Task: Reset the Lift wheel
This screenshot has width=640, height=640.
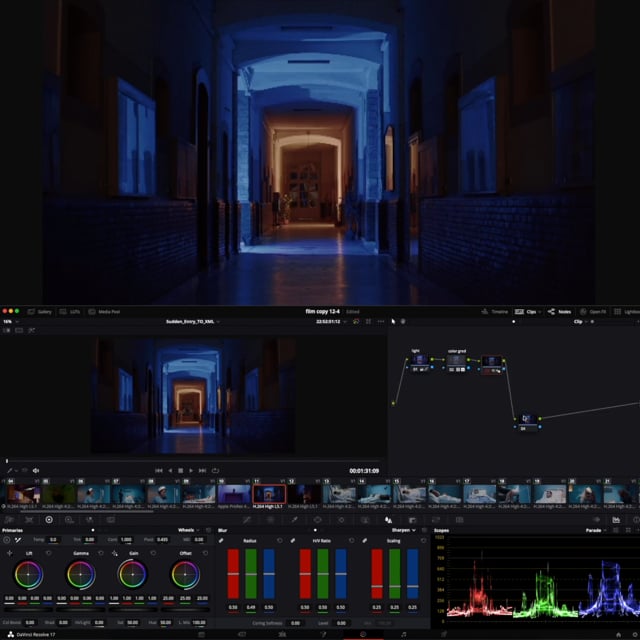Action: [x=49, y=553]
